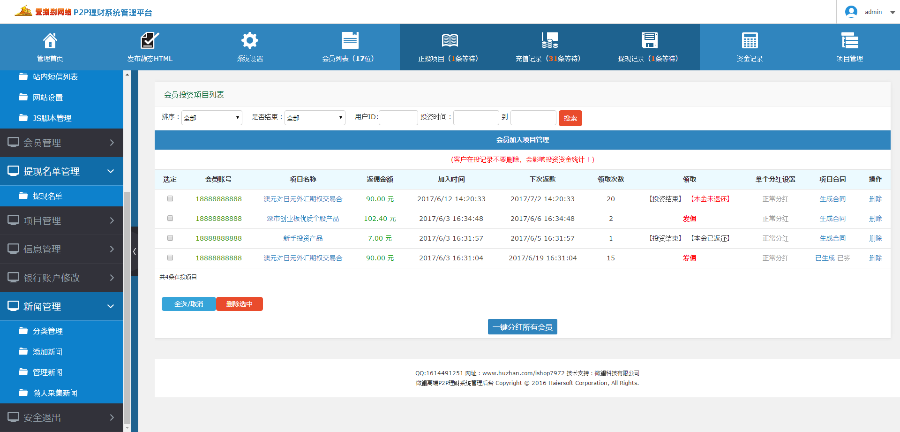Click 一键分红所有会员 button
The width and height of the screenshot is (900, 432).
pos(522,326)
